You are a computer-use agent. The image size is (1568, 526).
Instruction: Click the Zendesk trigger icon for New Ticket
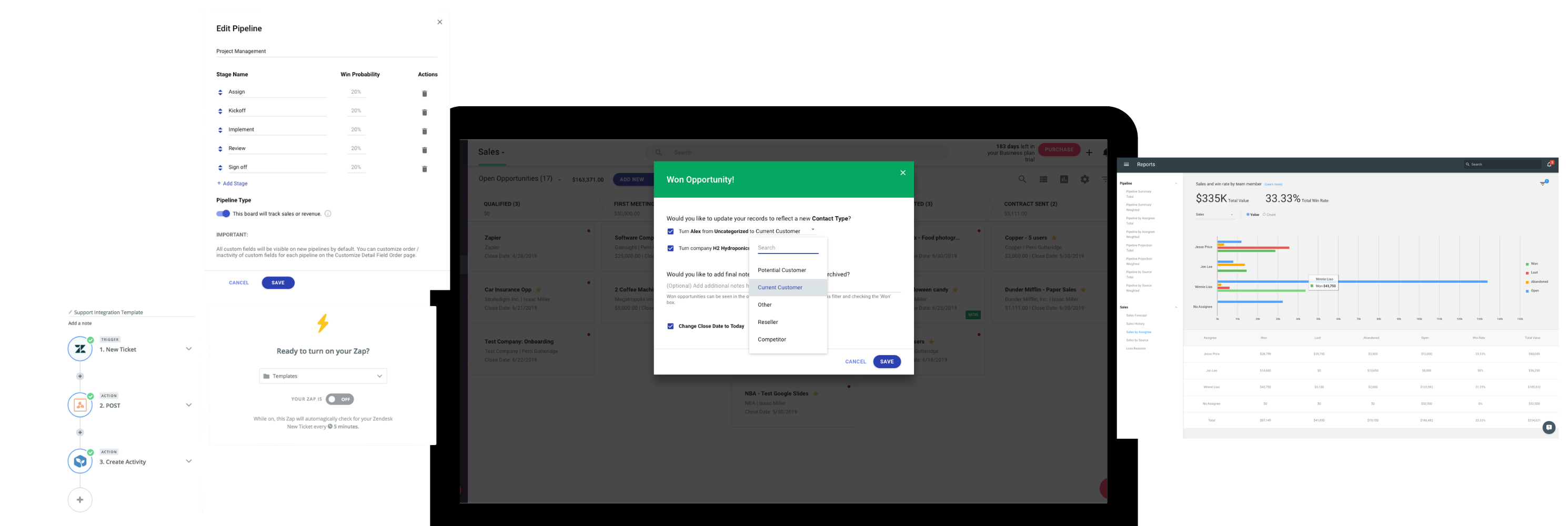80,349
